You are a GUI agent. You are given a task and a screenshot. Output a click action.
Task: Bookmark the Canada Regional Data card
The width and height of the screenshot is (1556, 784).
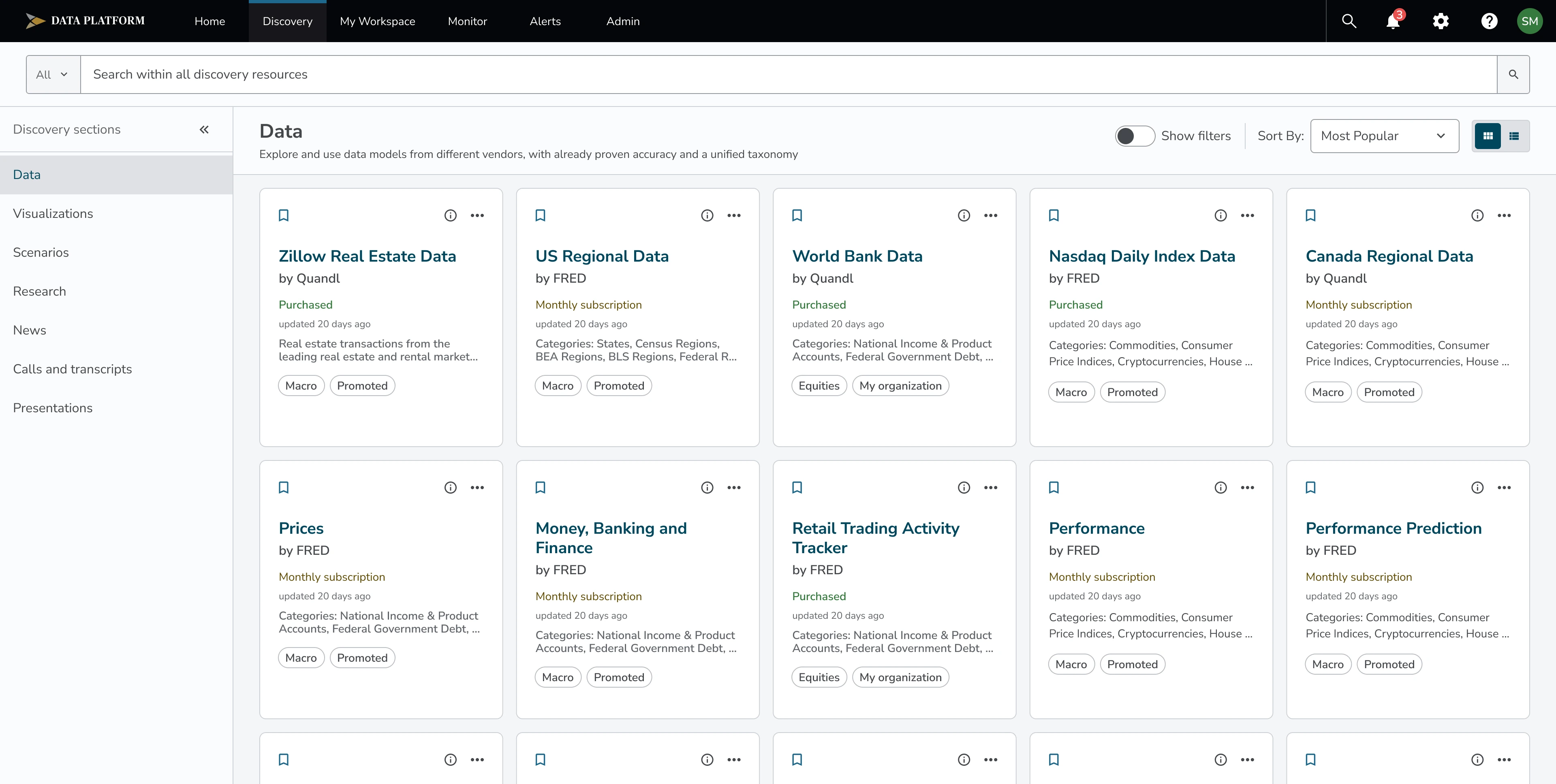point(1310,215)
